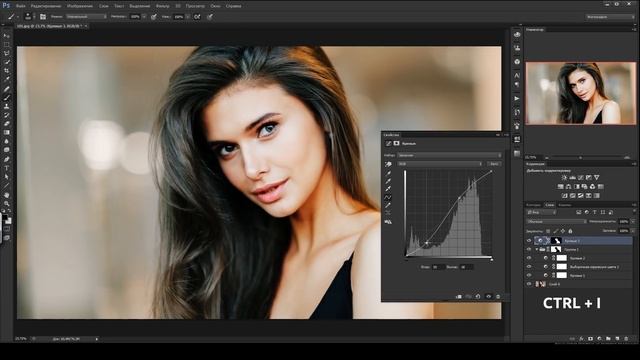Click the Navigator preview thumbnail

pyautogui.click(x=580, y=93)
